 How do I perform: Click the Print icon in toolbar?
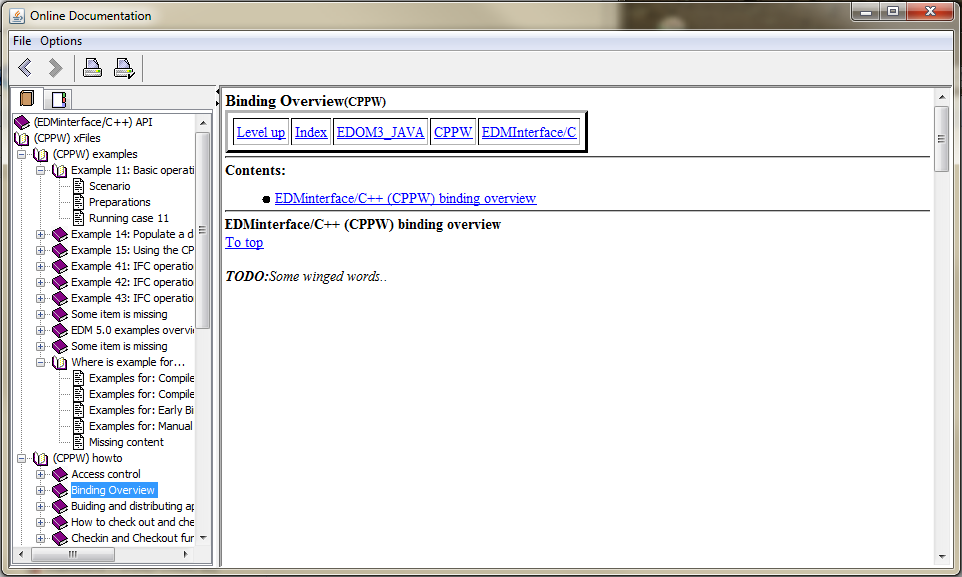coord(92,68)
